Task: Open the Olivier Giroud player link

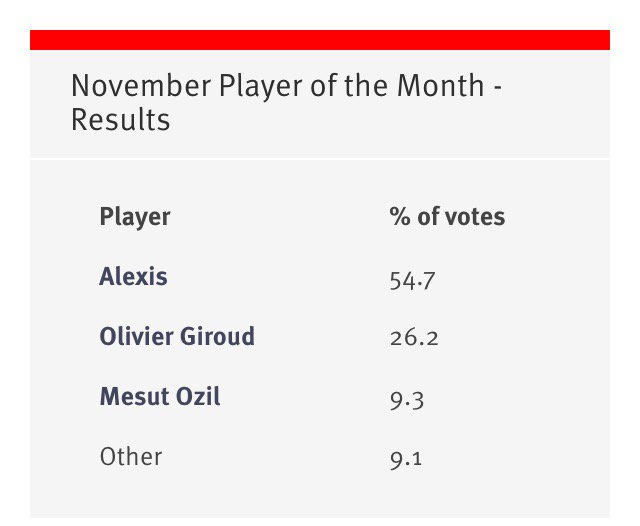Action: point(177,336)
